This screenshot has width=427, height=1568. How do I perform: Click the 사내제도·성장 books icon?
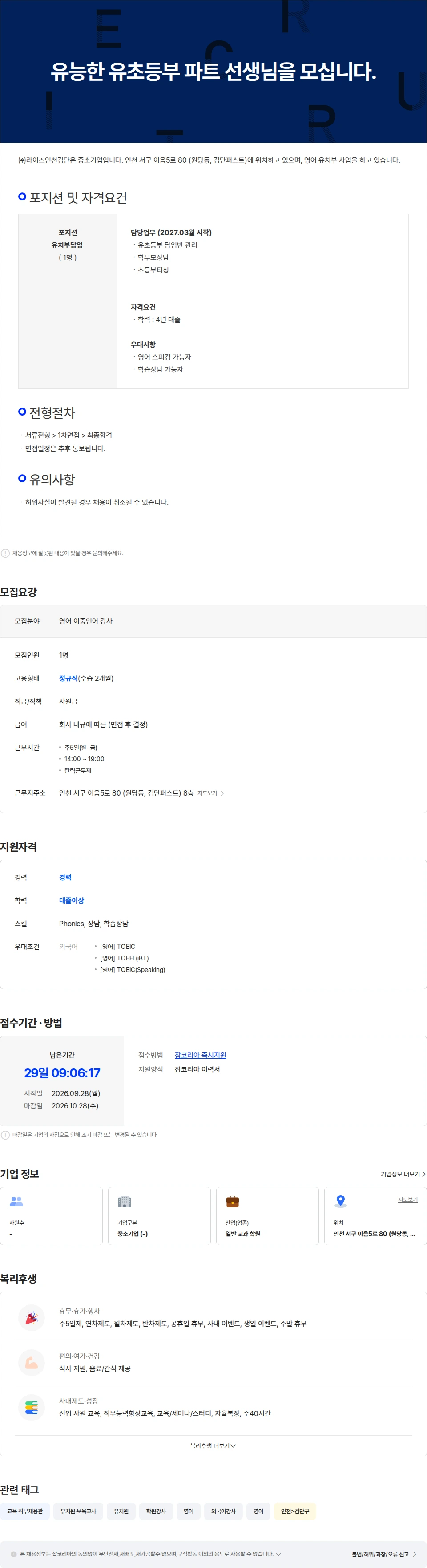[x=32, y=1407]
